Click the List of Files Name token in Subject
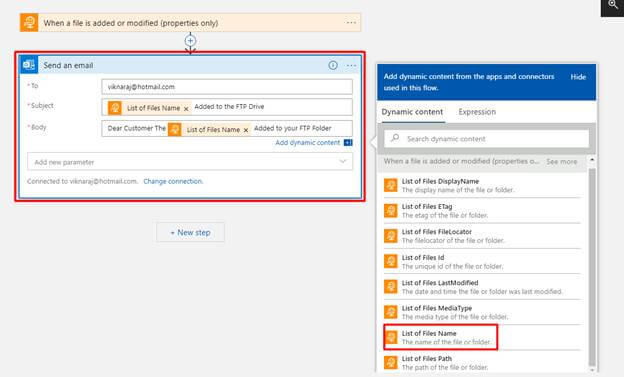The image size is (624, 377). point(149,108)
